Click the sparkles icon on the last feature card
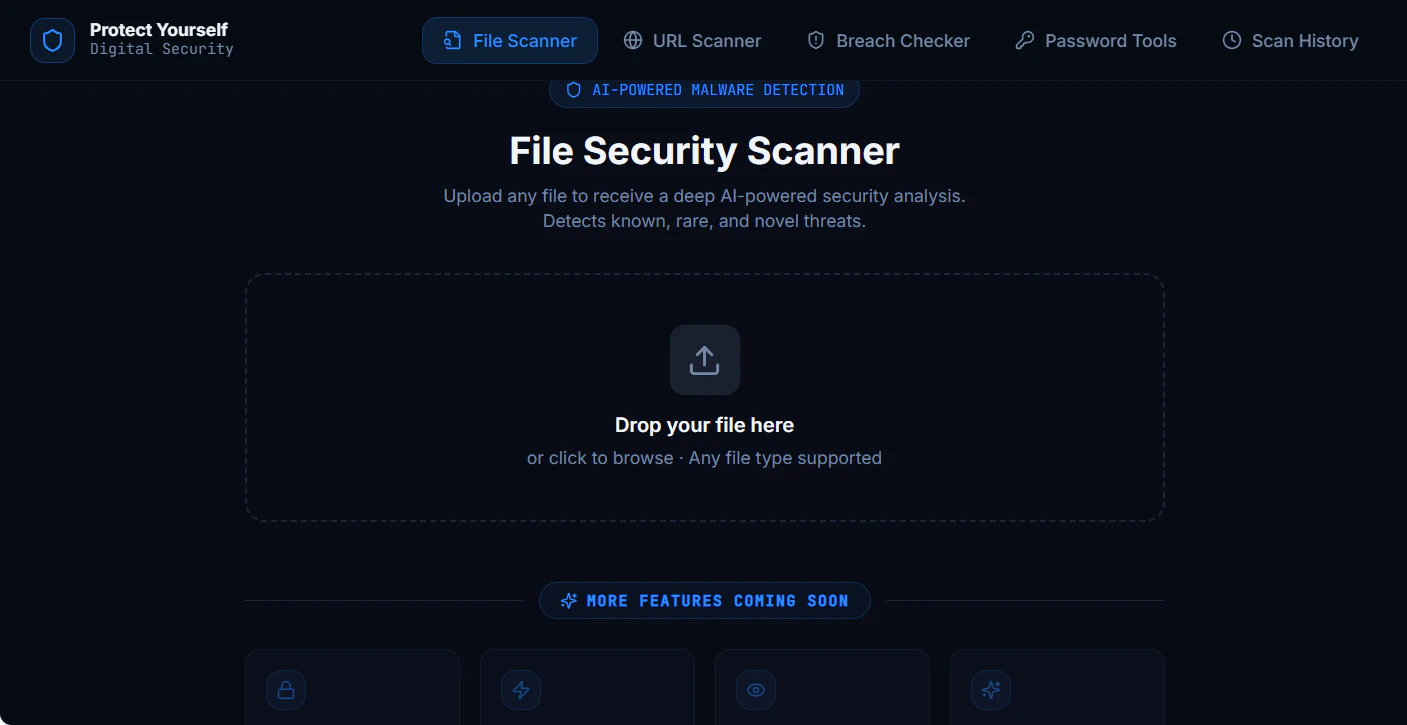Screen dimensions: 1407x725 click(x=990, y=690)
